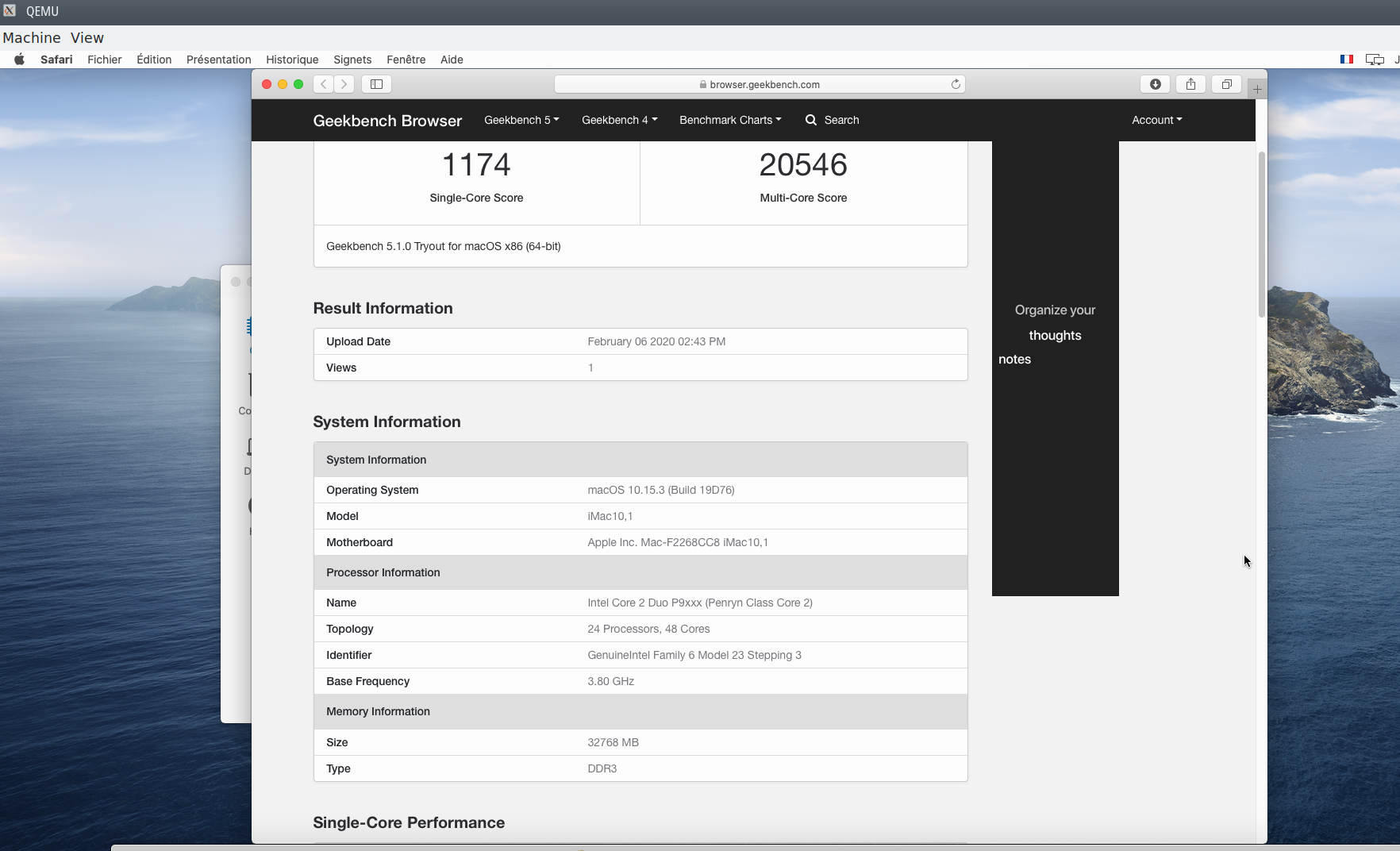
Task: Click the Multi-Core Score value 20546
Action: point(803,164)
